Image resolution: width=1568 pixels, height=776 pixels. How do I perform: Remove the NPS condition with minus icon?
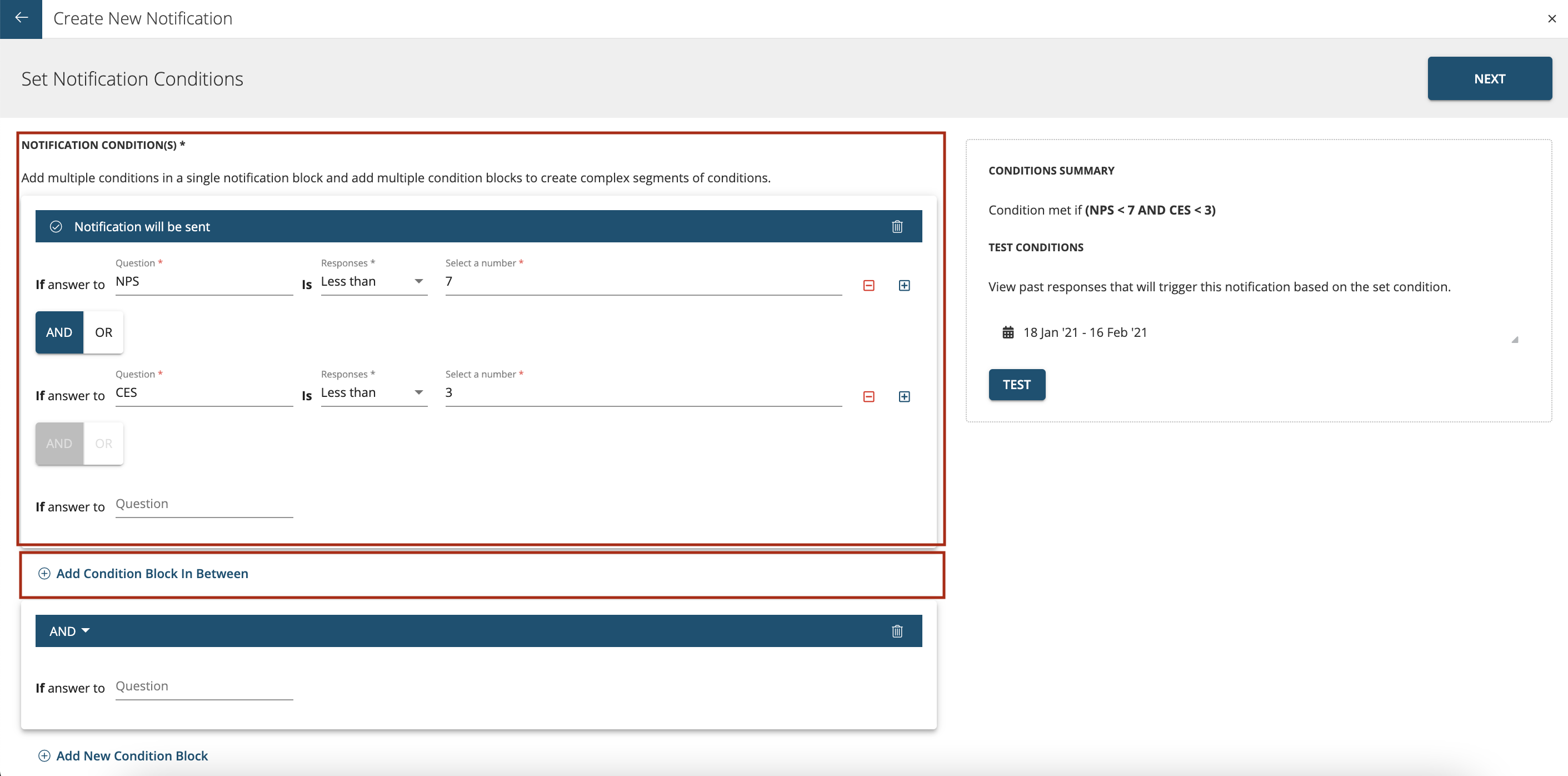[x=868, y=286]
